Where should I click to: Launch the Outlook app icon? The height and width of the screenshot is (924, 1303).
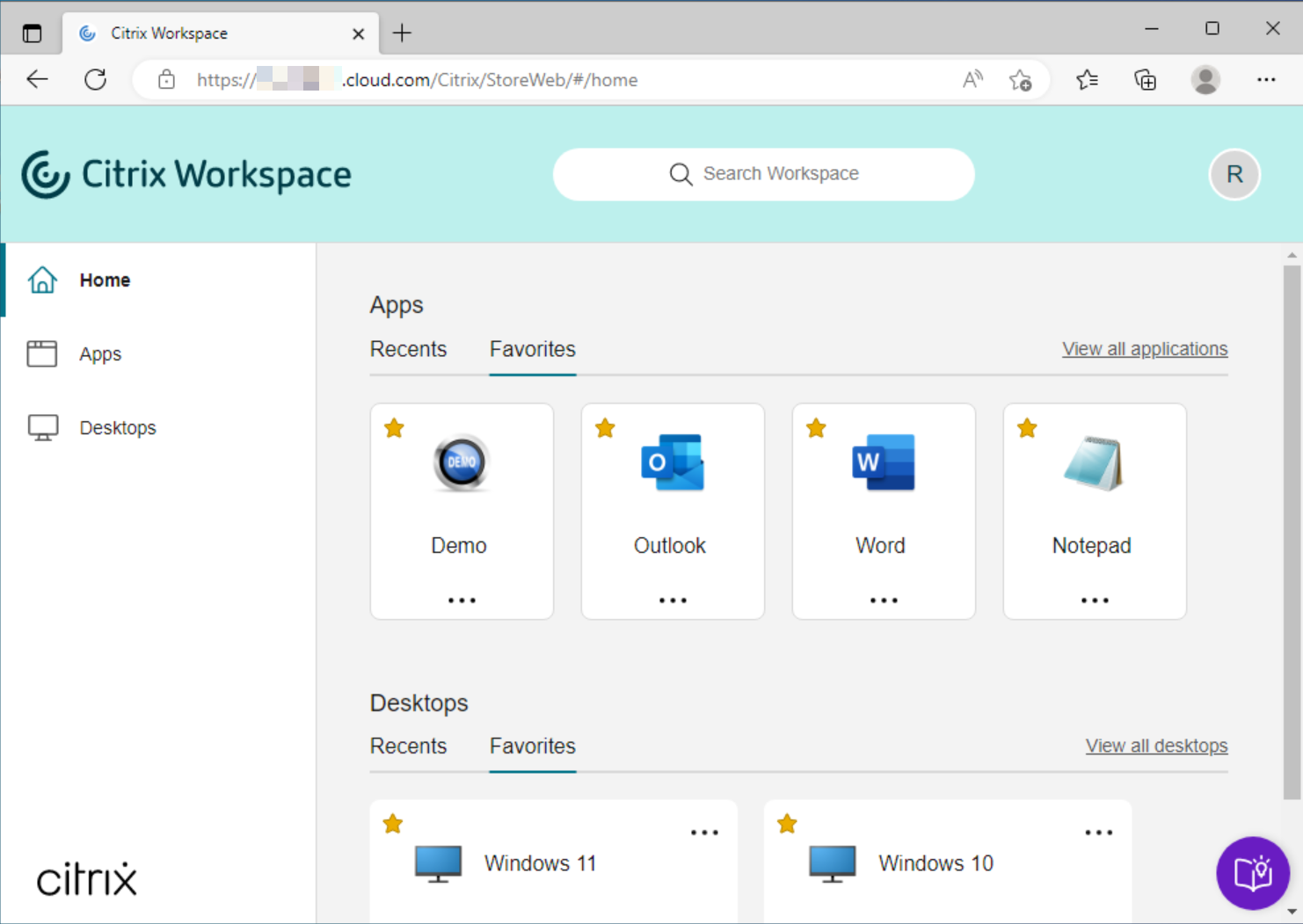pos(673,462)
